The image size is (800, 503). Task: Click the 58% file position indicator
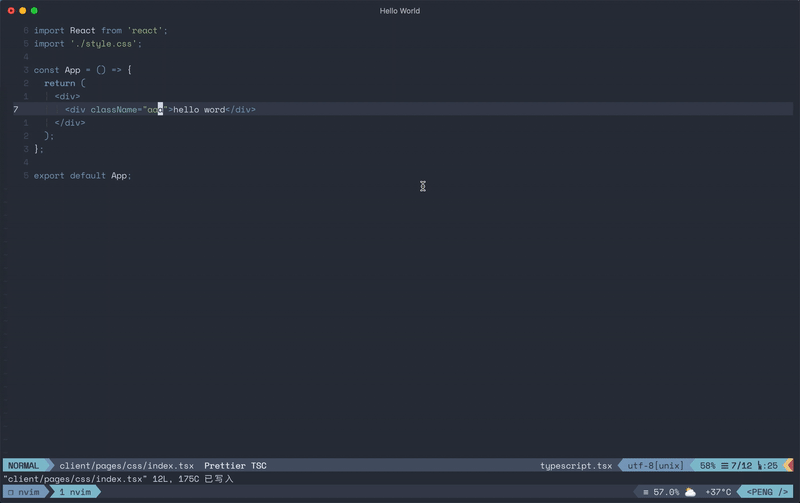[x=707, y=466]
